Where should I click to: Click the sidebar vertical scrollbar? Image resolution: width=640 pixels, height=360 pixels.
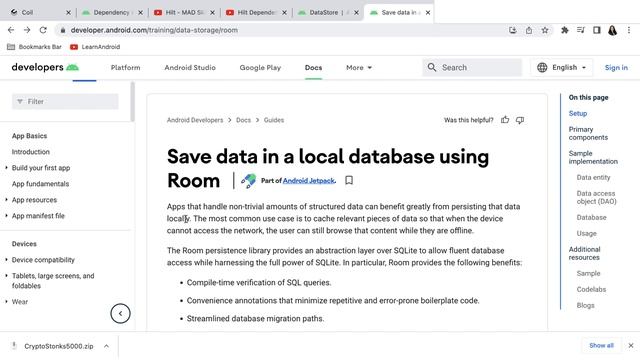pyautogui.click(x=132, y=102)
